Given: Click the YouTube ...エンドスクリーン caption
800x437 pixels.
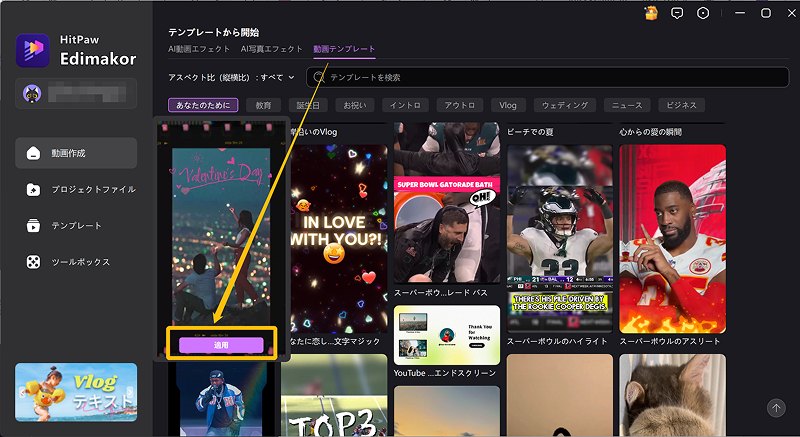Looking at the screenshot, I should [445, 373].
